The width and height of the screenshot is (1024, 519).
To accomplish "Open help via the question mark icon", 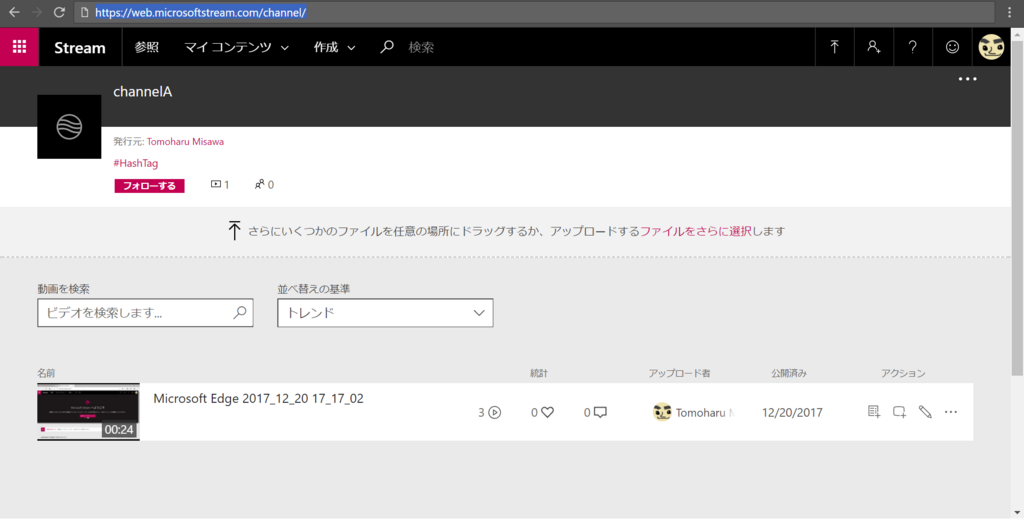I will 912,47.
